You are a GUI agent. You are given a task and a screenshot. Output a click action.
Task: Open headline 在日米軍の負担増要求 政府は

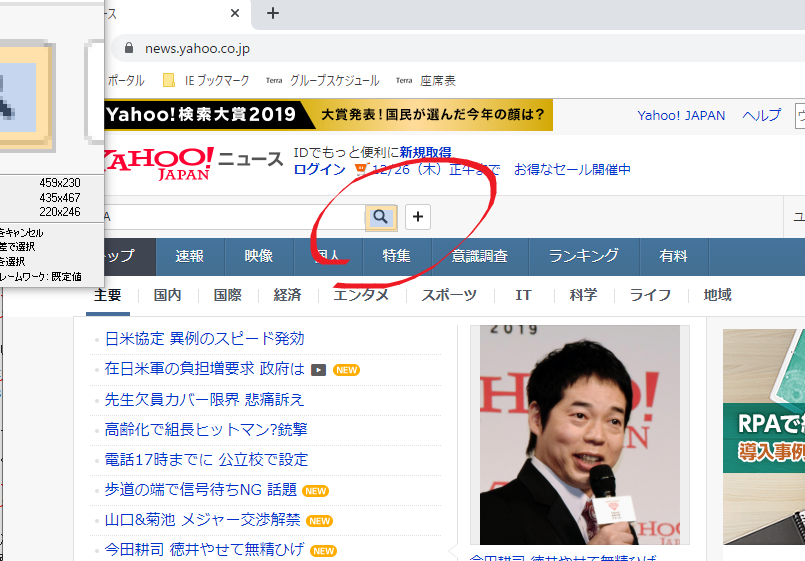(x=205, y=369)
